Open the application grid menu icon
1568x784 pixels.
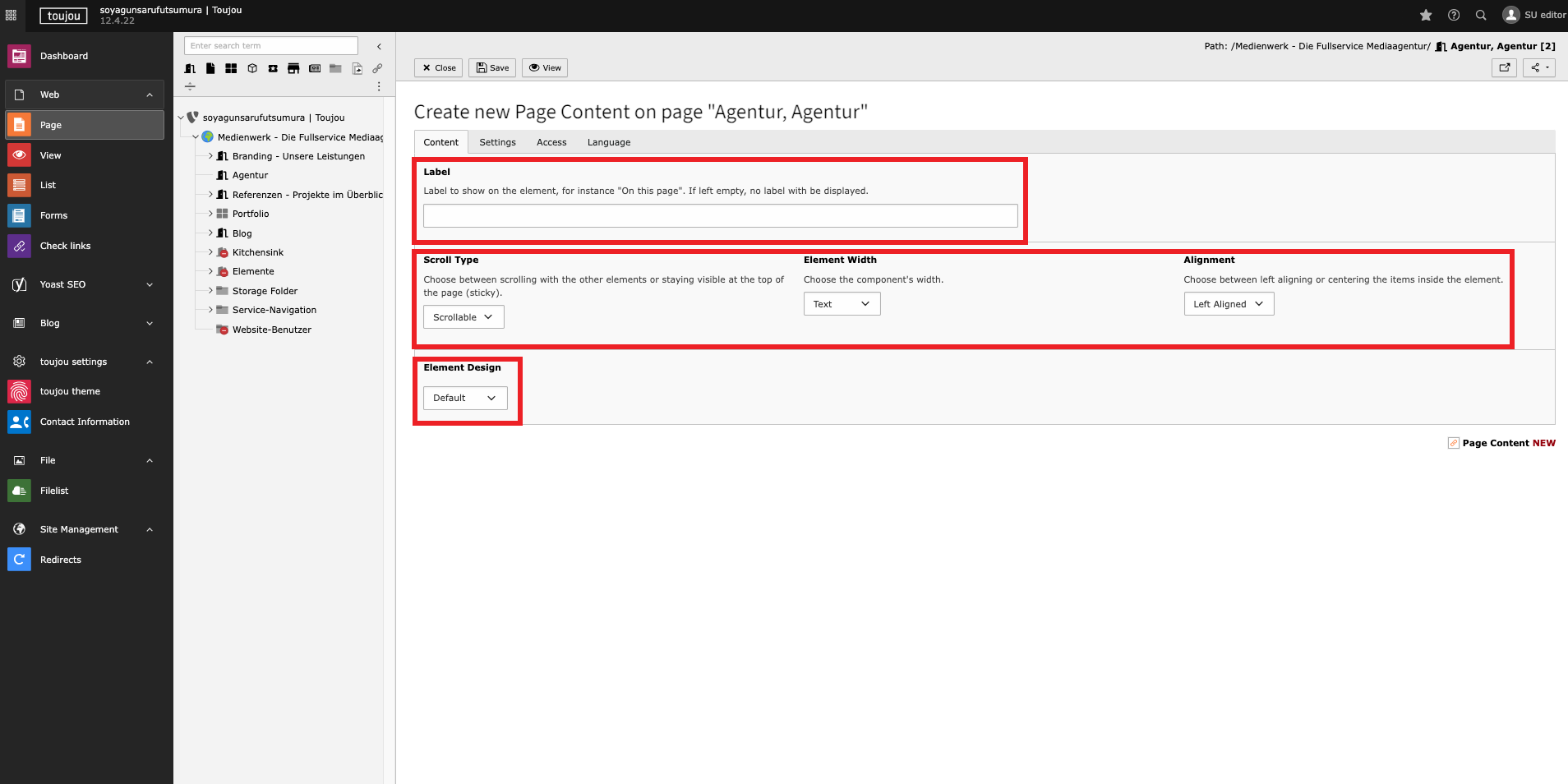tap(11, 16)
